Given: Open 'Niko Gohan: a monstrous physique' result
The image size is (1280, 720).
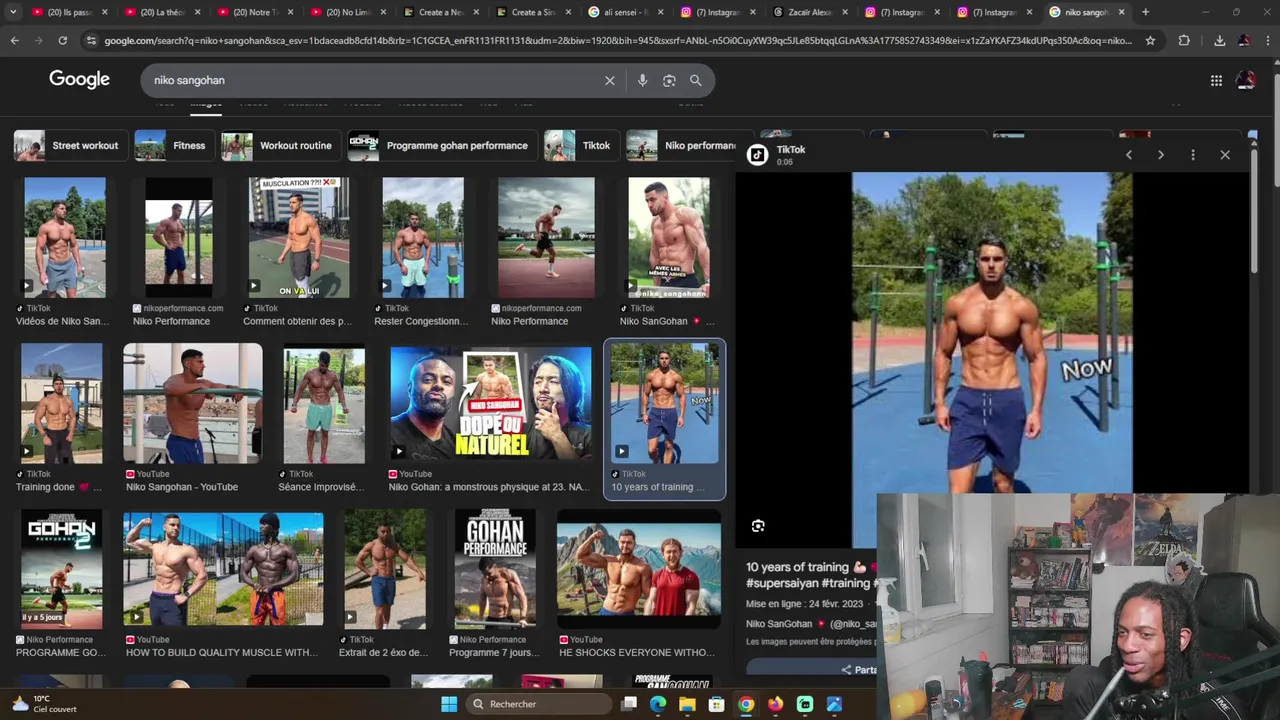Looking at the screenshot, I should pos(490,404).
